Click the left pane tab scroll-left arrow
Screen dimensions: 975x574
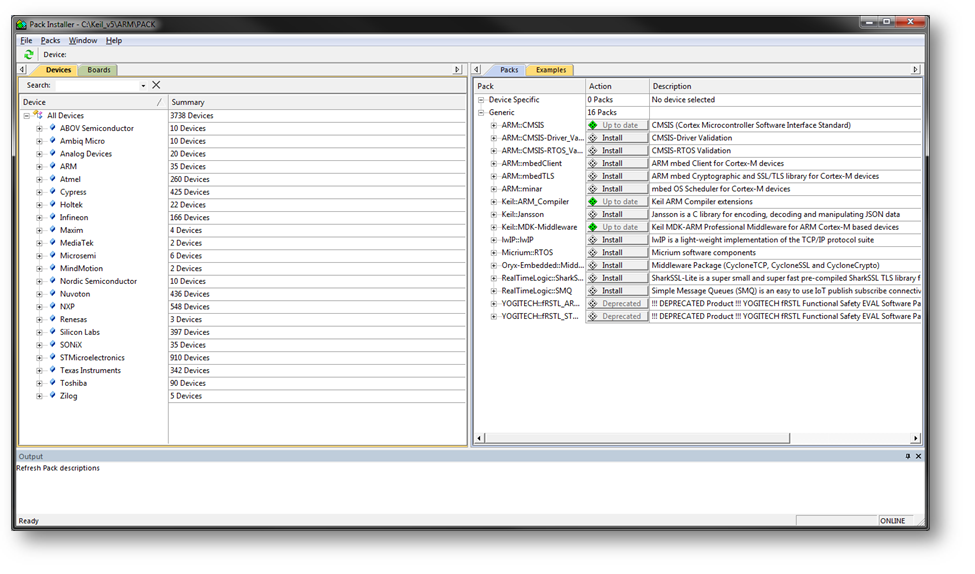22,70
